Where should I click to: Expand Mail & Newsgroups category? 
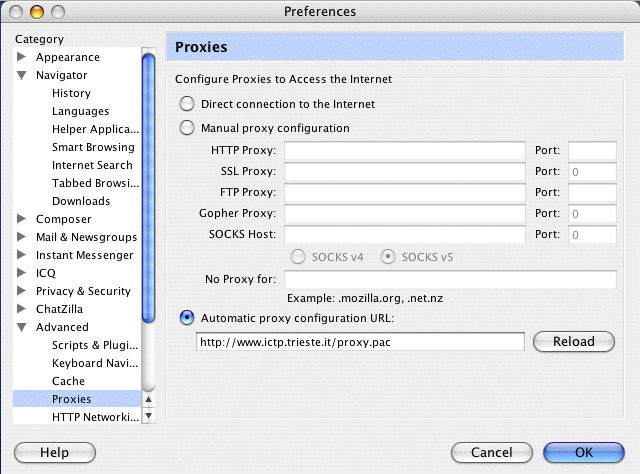tap(22, 237)
